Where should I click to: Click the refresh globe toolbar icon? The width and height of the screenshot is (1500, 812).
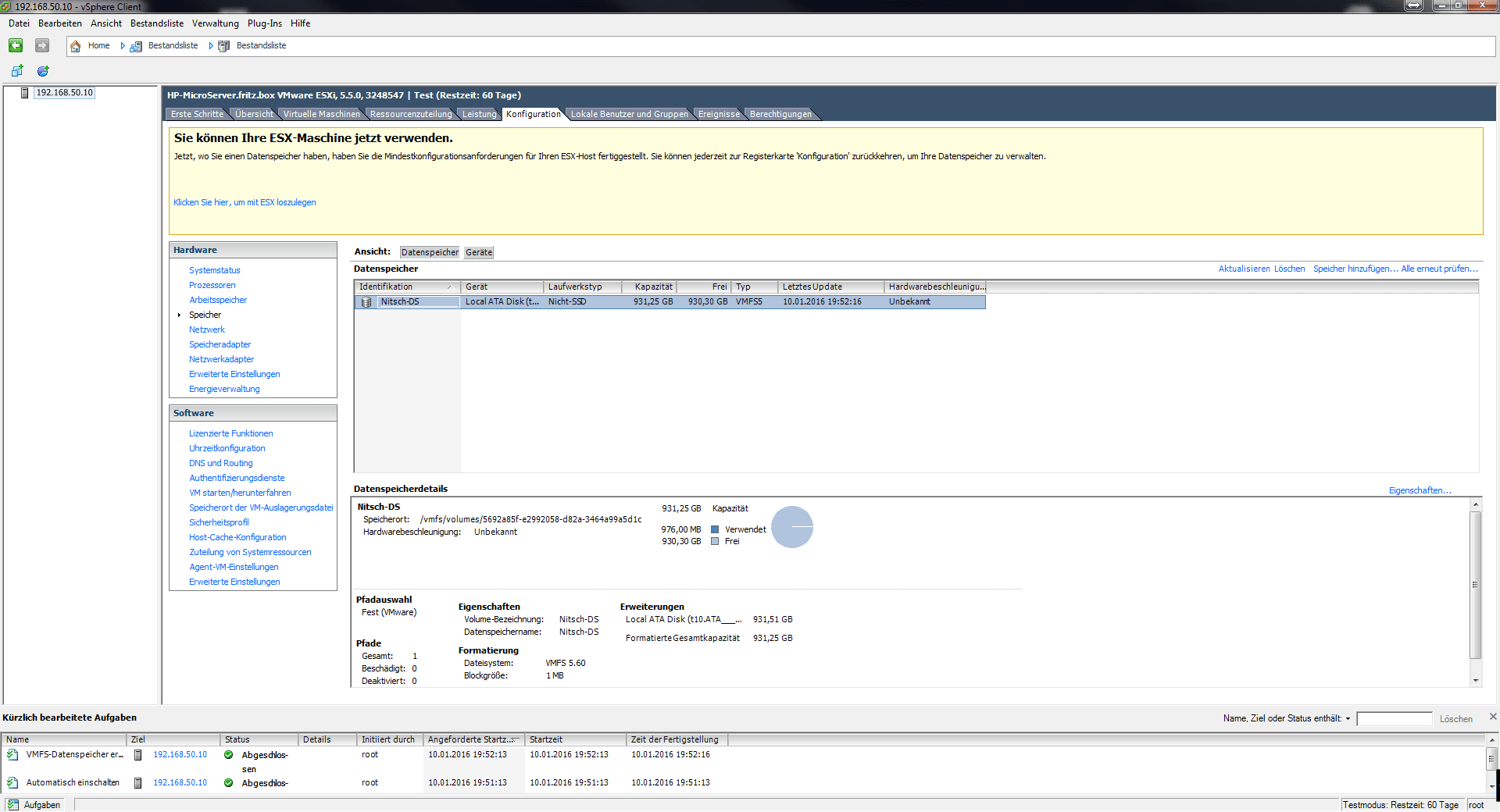tap(43, 71)
